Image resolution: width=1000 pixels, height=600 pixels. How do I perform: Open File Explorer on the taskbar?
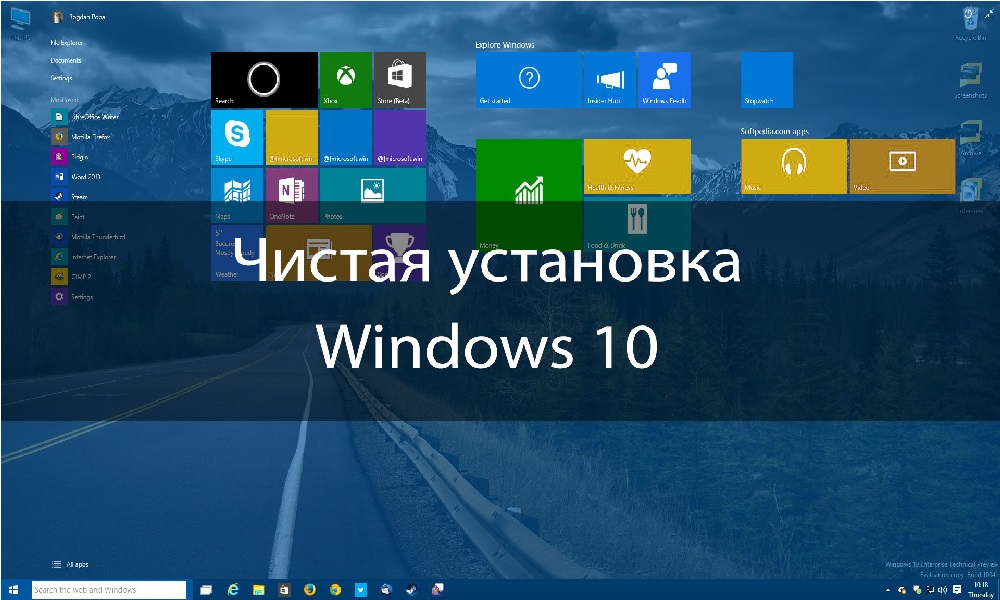[x=258, y=590]
